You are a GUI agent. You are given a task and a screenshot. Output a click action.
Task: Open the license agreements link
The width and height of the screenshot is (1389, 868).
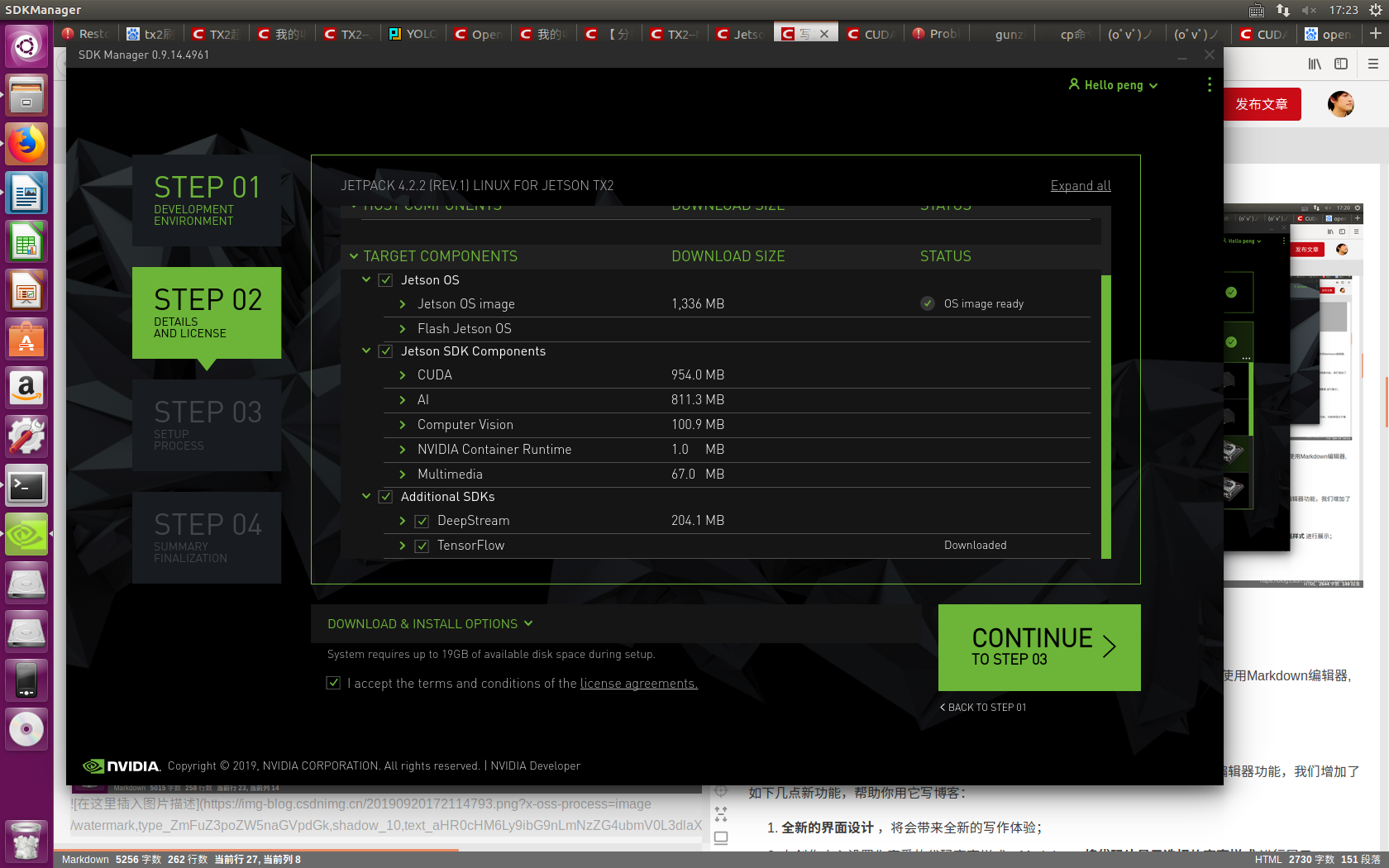click(x=638, y=683)
